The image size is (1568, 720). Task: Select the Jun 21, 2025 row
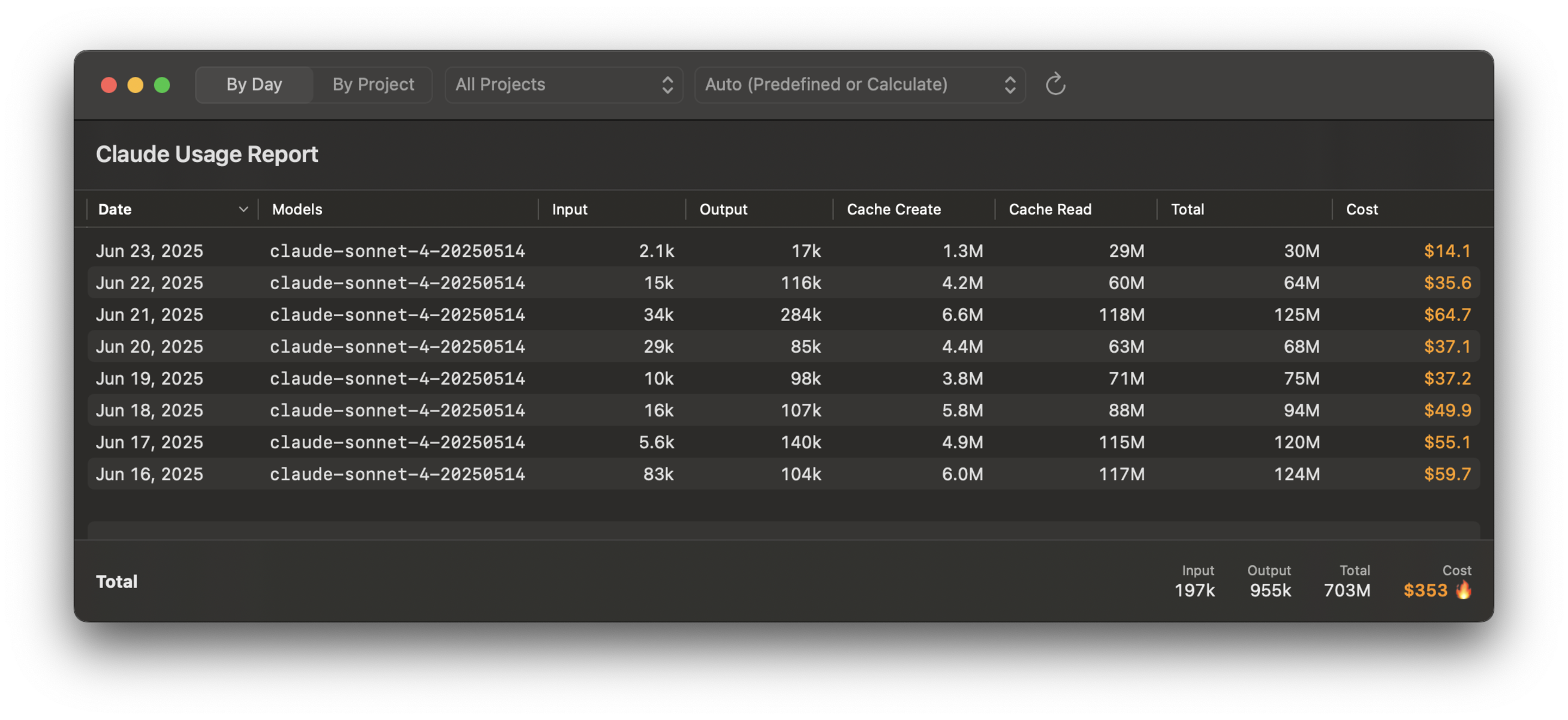783,314
